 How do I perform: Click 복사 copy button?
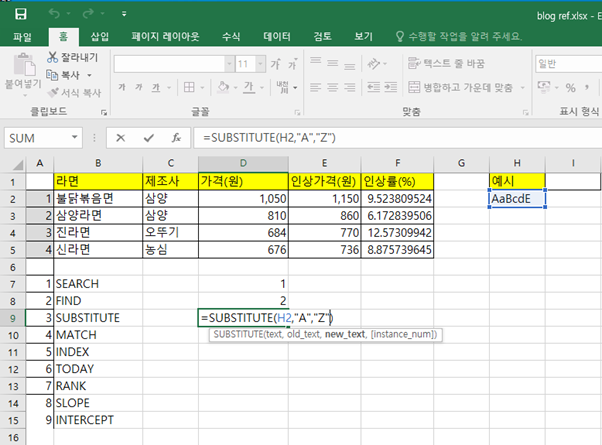pos(63,75)
